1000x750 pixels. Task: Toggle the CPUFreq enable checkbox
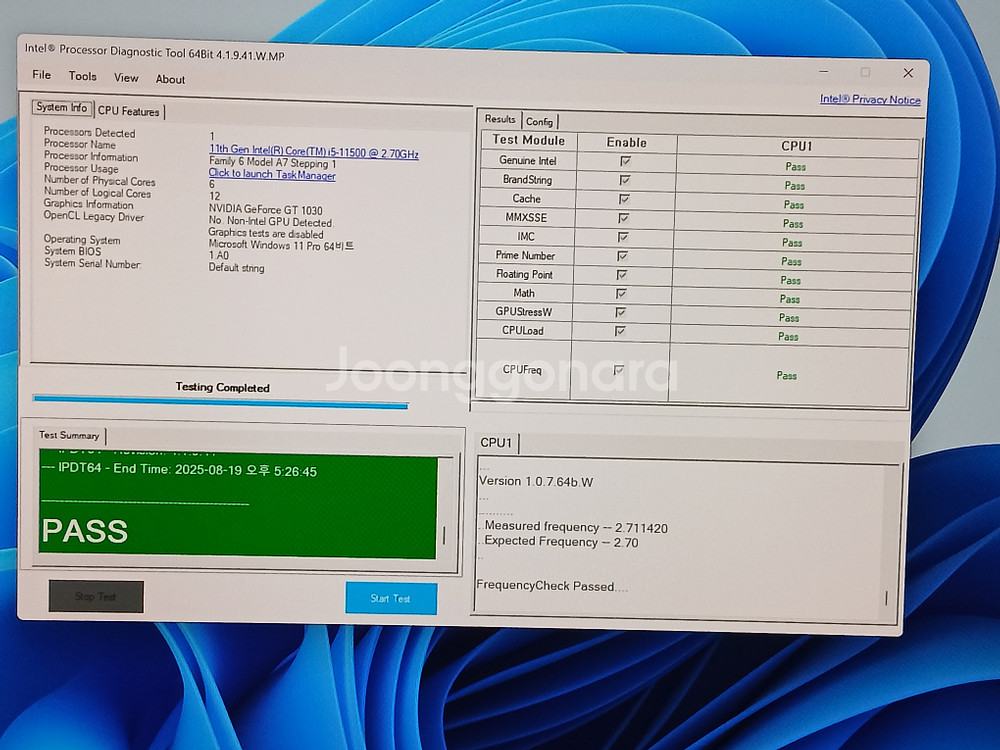click(x=618, y=370)
